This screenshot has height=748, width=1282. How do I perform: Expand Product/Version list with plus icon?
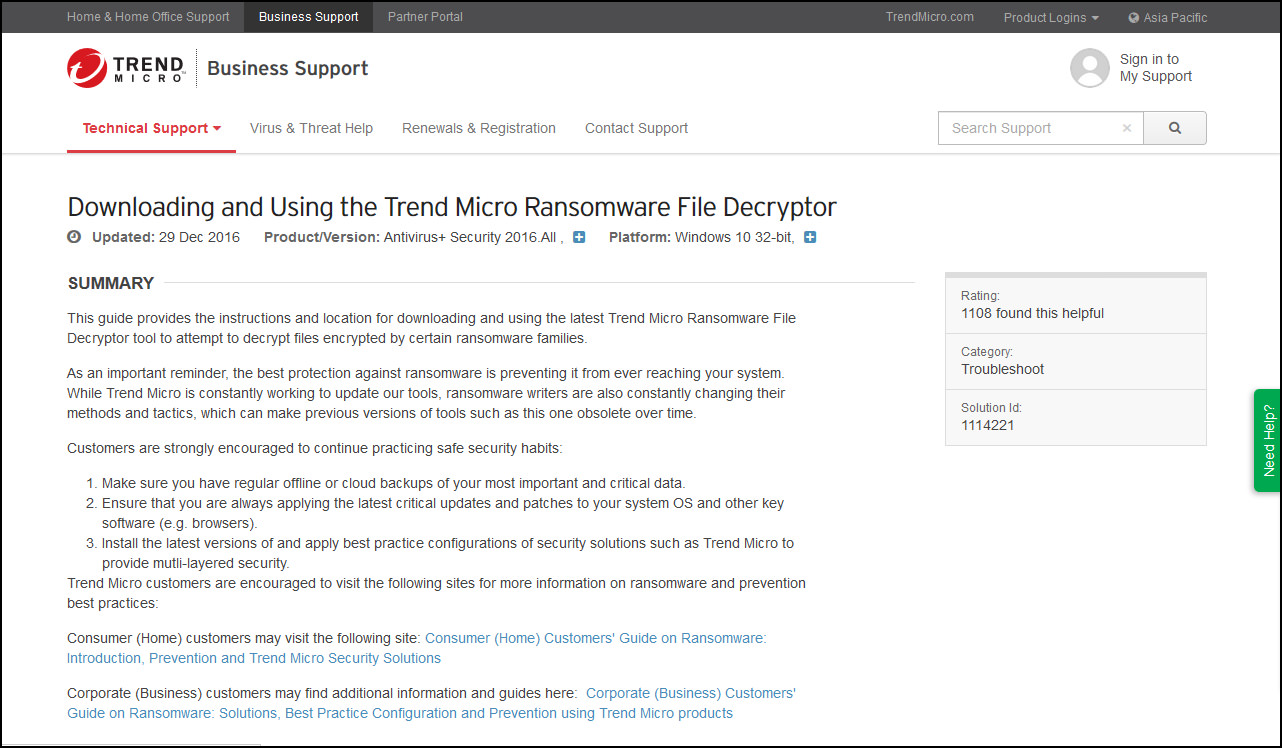coord(579,237)
